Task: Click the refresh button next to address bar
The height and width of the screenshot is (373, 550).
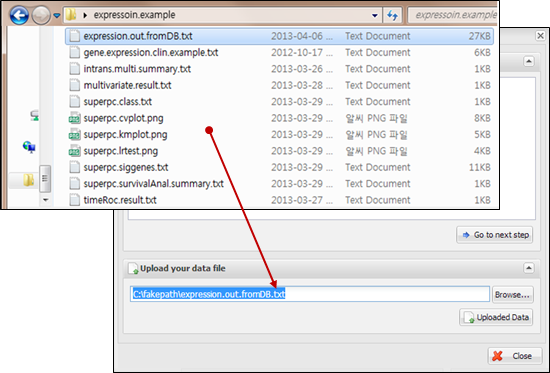Action: [x=392, y=15]
